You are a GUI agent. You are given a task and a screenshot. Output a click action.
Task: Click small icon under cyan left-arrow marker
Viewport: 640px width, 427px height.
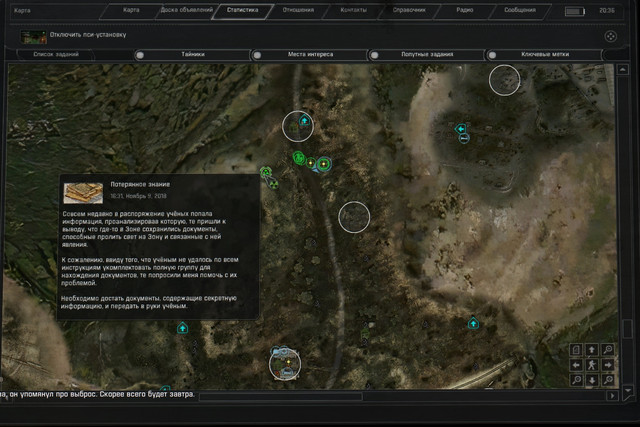464,139
